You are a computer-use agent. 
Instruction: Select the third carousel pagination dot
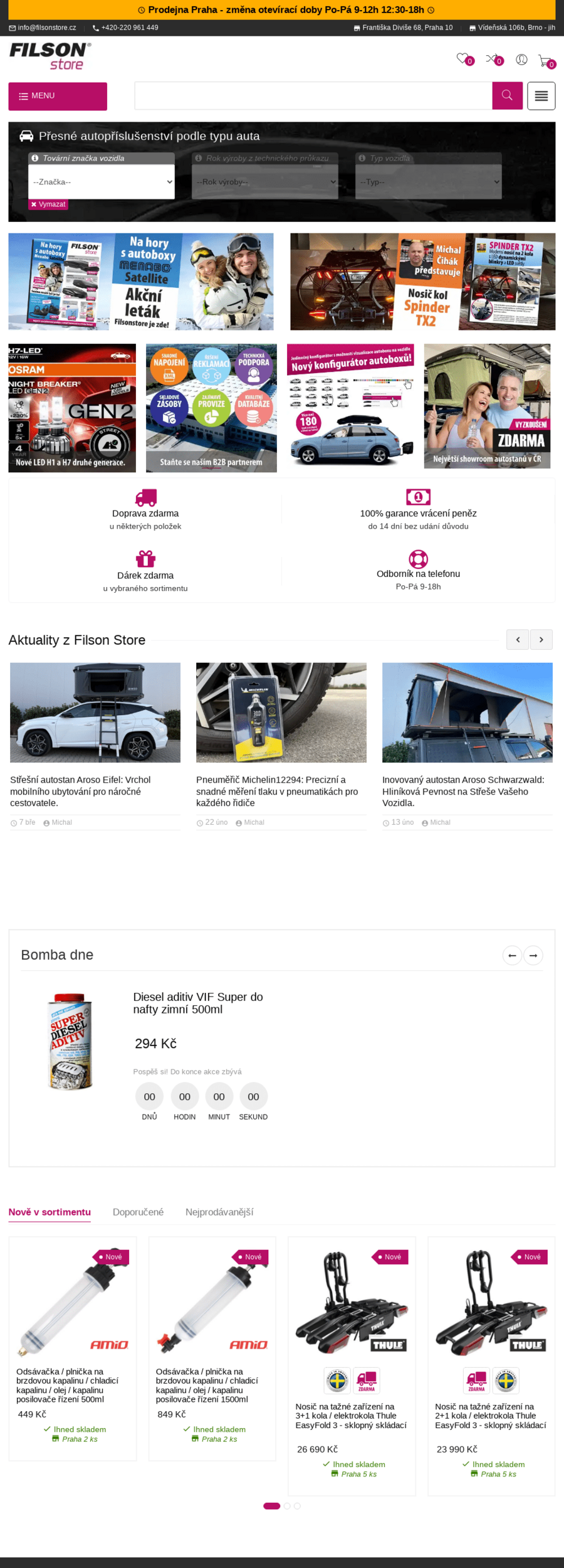point(297,1506)
